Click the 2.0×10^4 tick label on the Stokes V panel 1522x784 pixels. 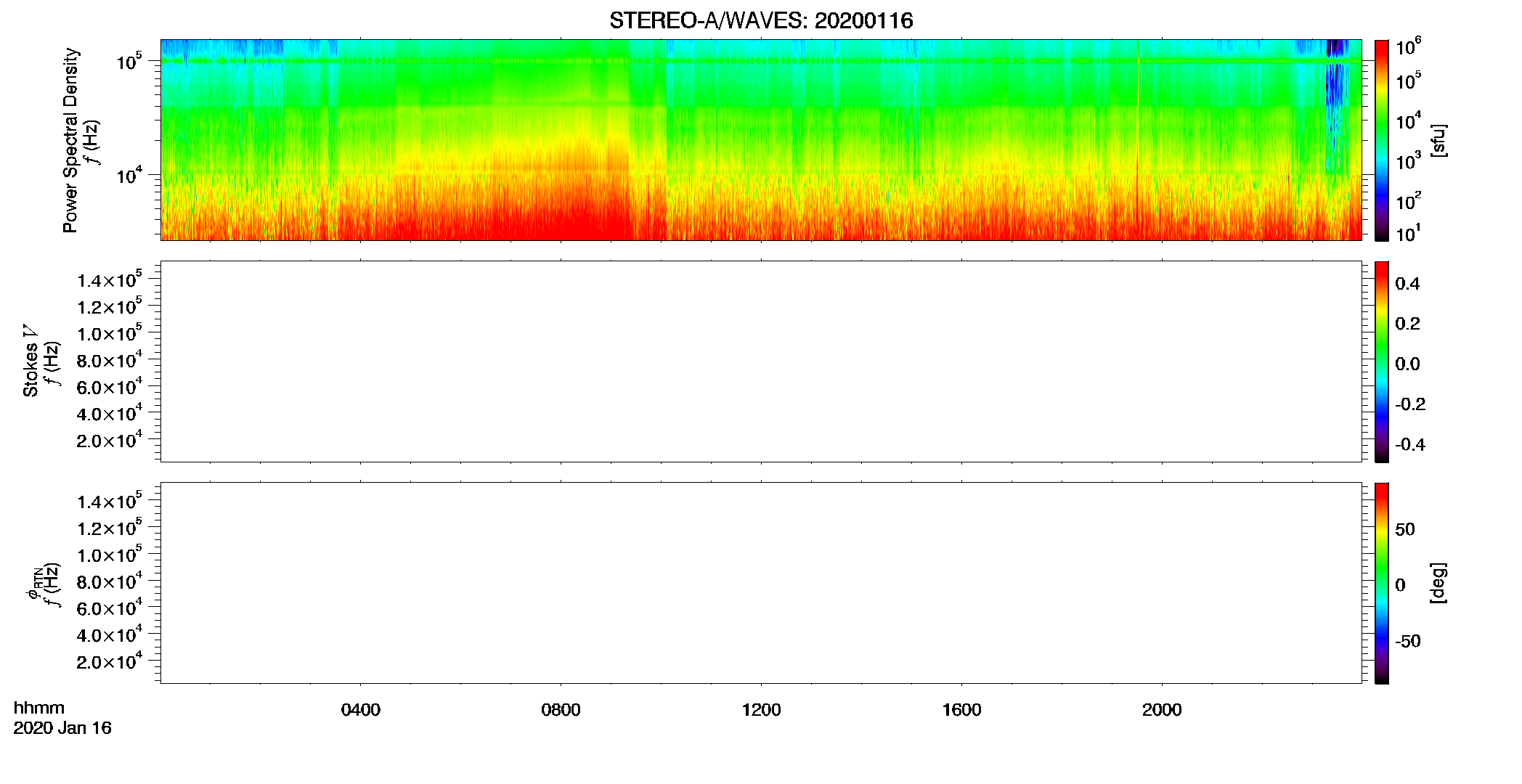click(110, 440)
